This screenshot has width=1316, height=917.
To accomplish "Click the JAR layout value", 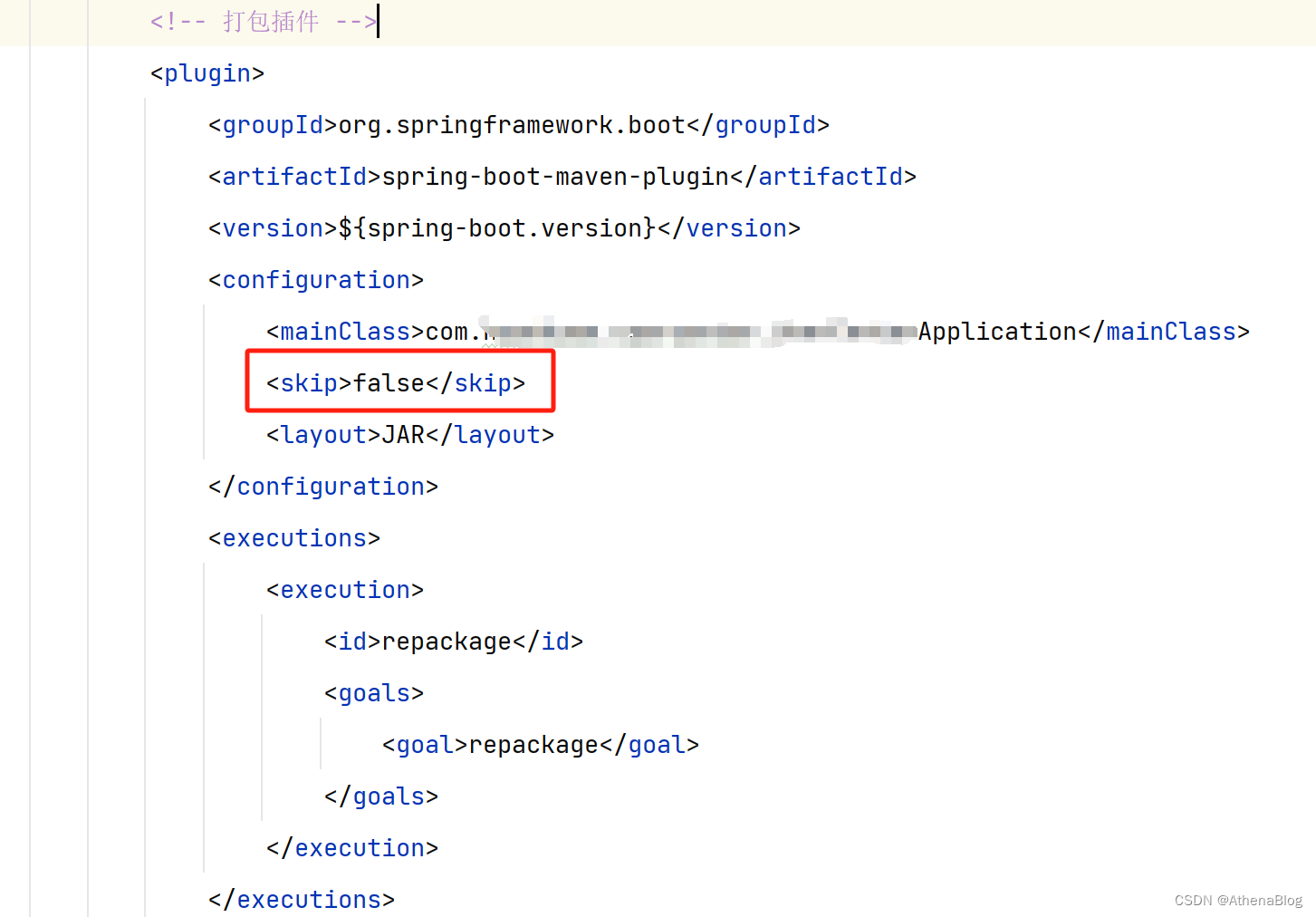I will (x=401, y=434).
